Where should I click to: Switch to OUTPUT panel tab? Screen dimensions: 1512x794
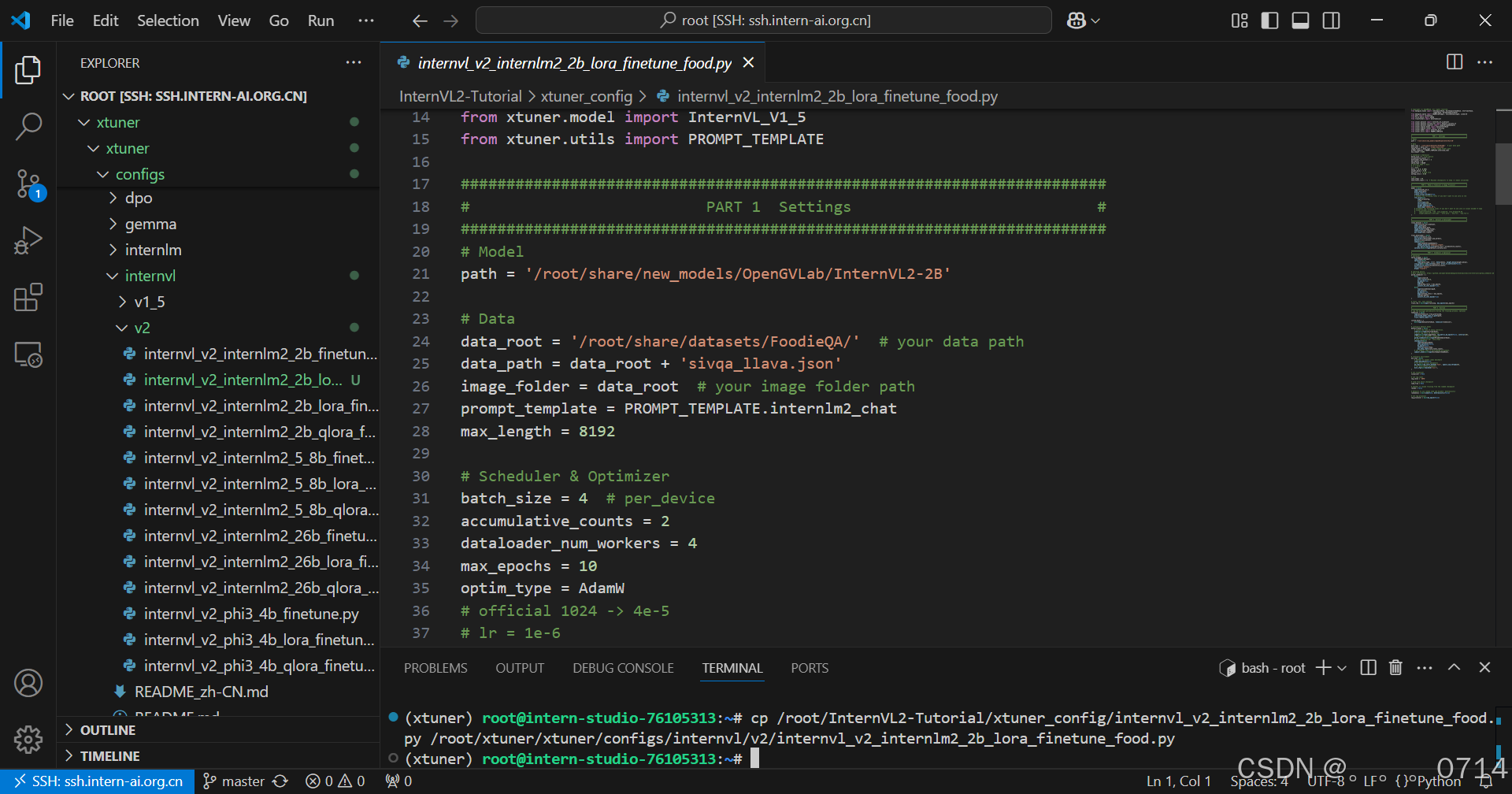[x=520, y=668]
